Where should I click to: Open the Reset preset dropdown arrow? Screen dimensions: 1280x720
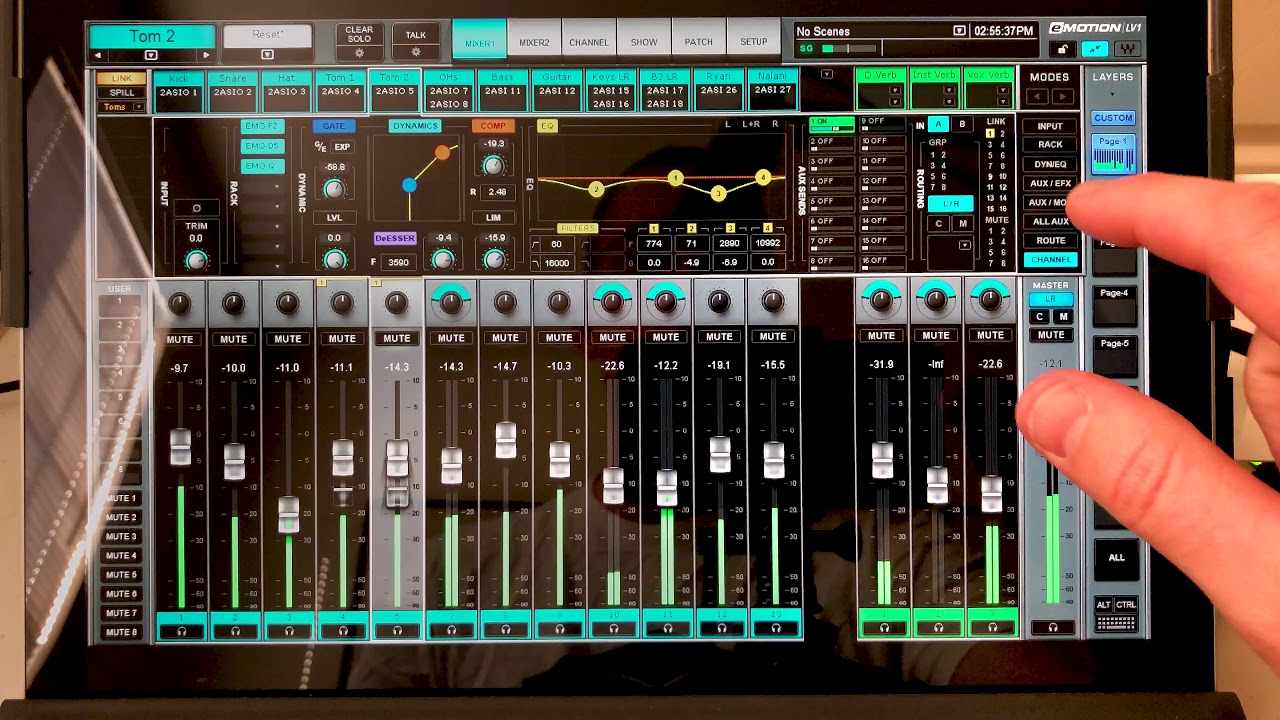(267, 54)
